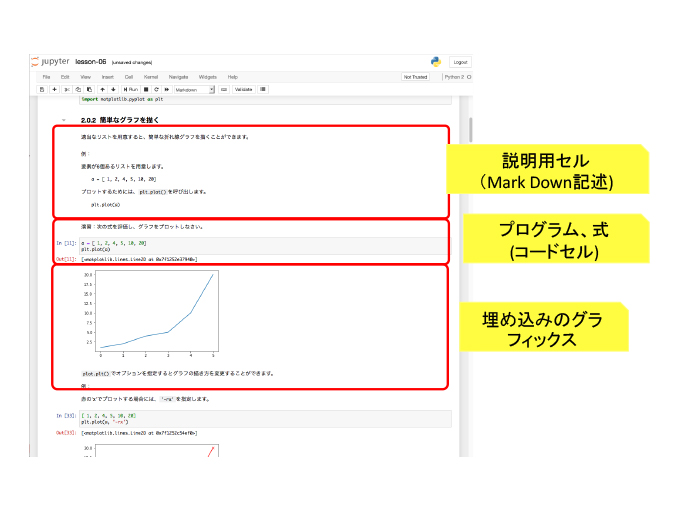This screenshot has width=684, height=512.
Task: Open the Cell menu
Action: [129, 76]
